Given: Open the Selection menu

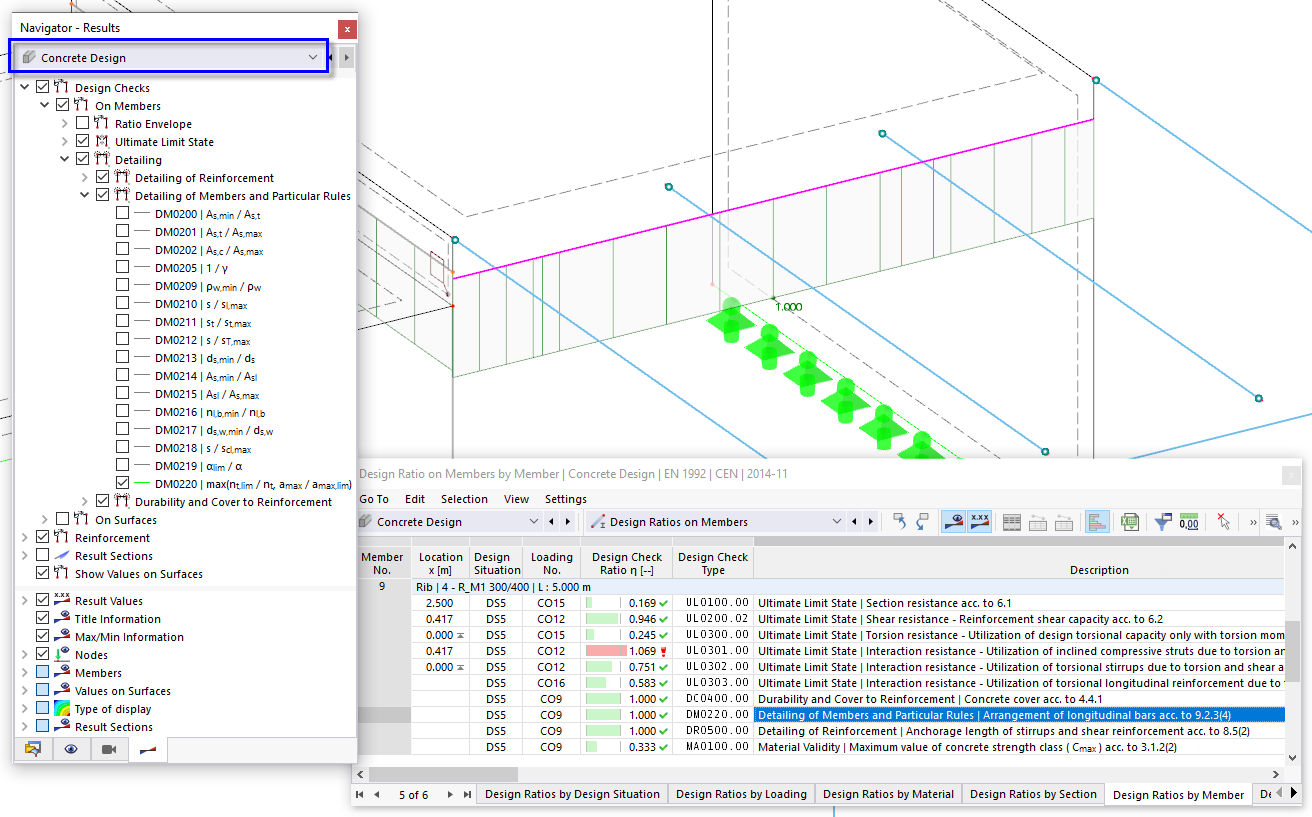Looking at the screenshot, I should coord(464,499).
